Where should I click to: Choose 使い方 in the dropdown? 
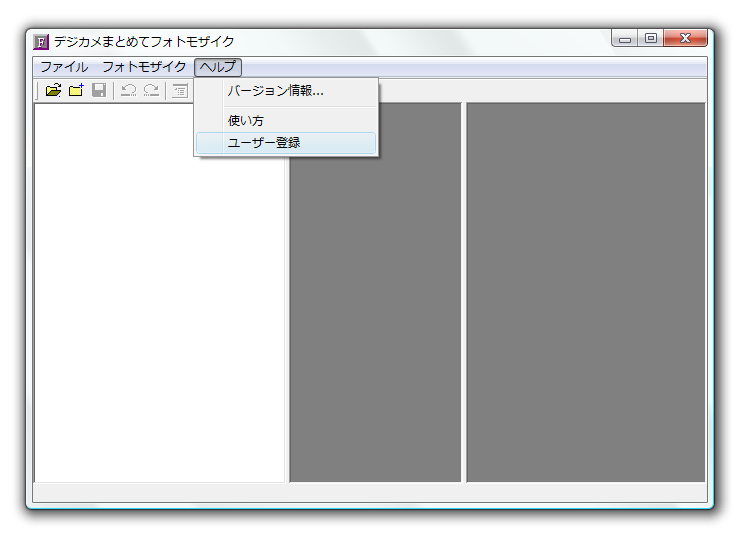(286, 121)
